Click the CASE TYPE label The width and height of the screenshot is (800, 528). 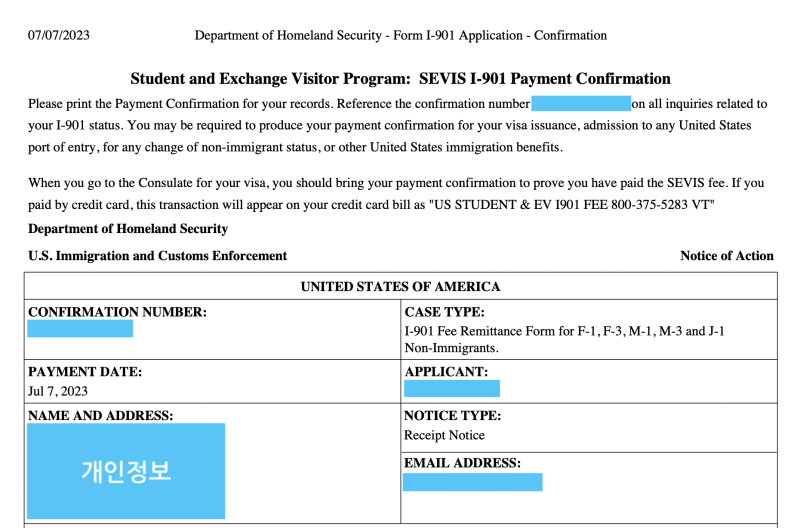coord(444,312)
